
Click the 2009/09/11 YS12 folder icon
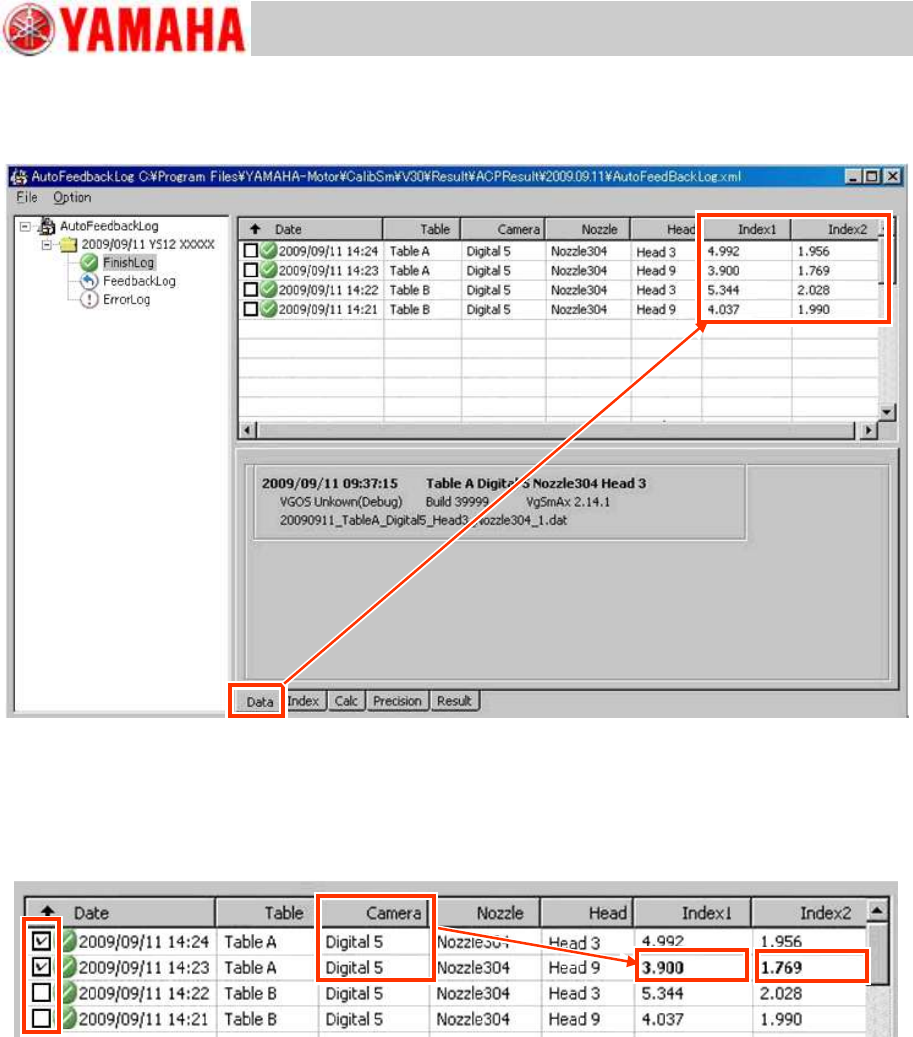click(69, 245)
